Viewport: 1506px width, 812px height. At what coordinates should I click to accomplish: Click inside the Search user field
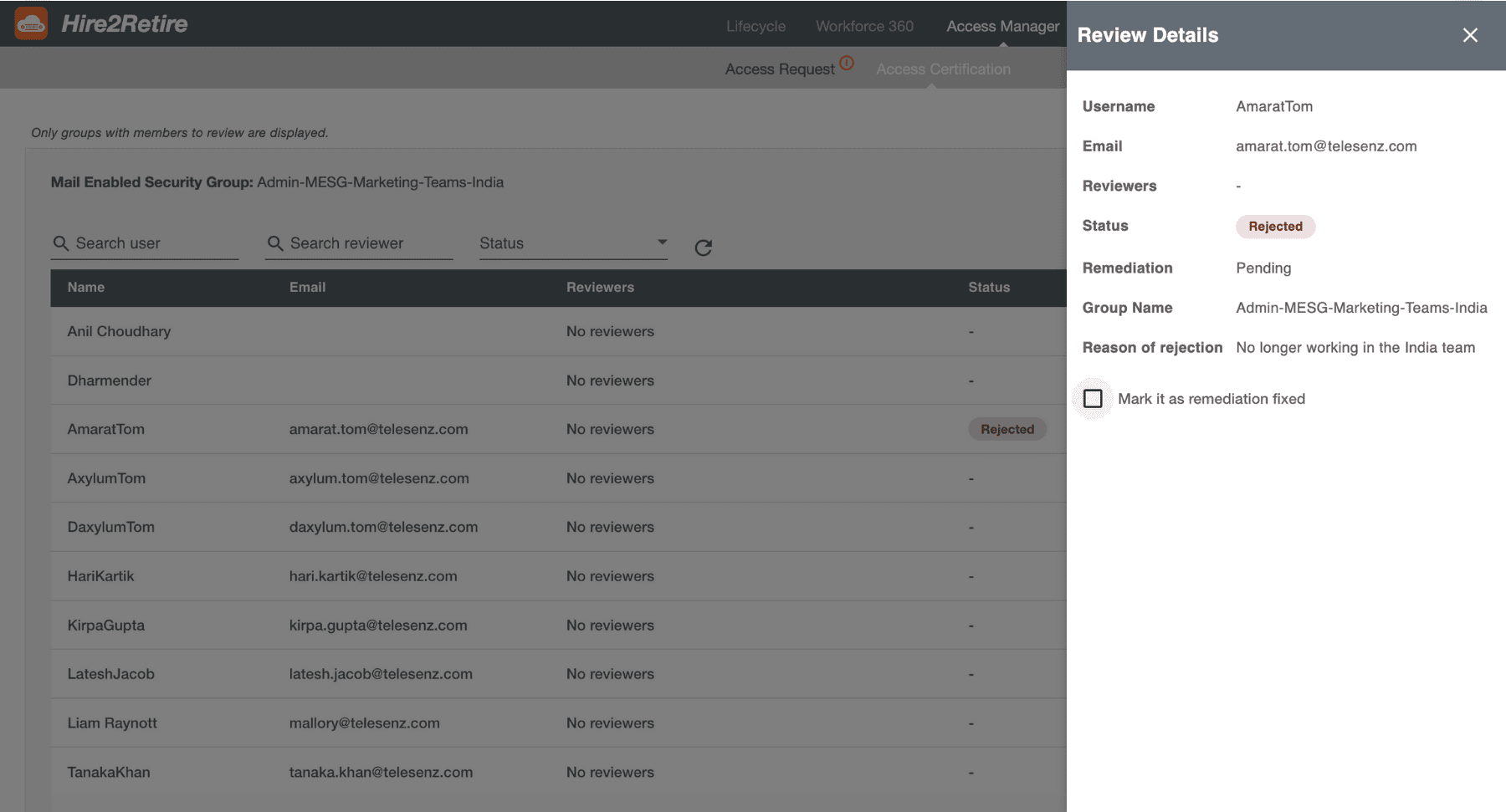pyautogui.click(x=134, y=243)
